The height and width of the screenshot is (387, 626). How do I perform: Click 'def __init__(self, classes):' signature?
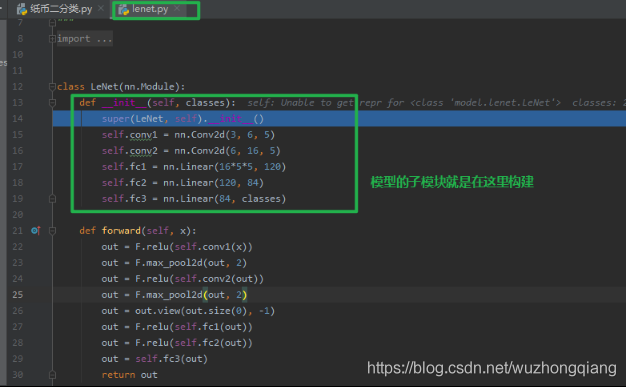(x=157, y=103)
